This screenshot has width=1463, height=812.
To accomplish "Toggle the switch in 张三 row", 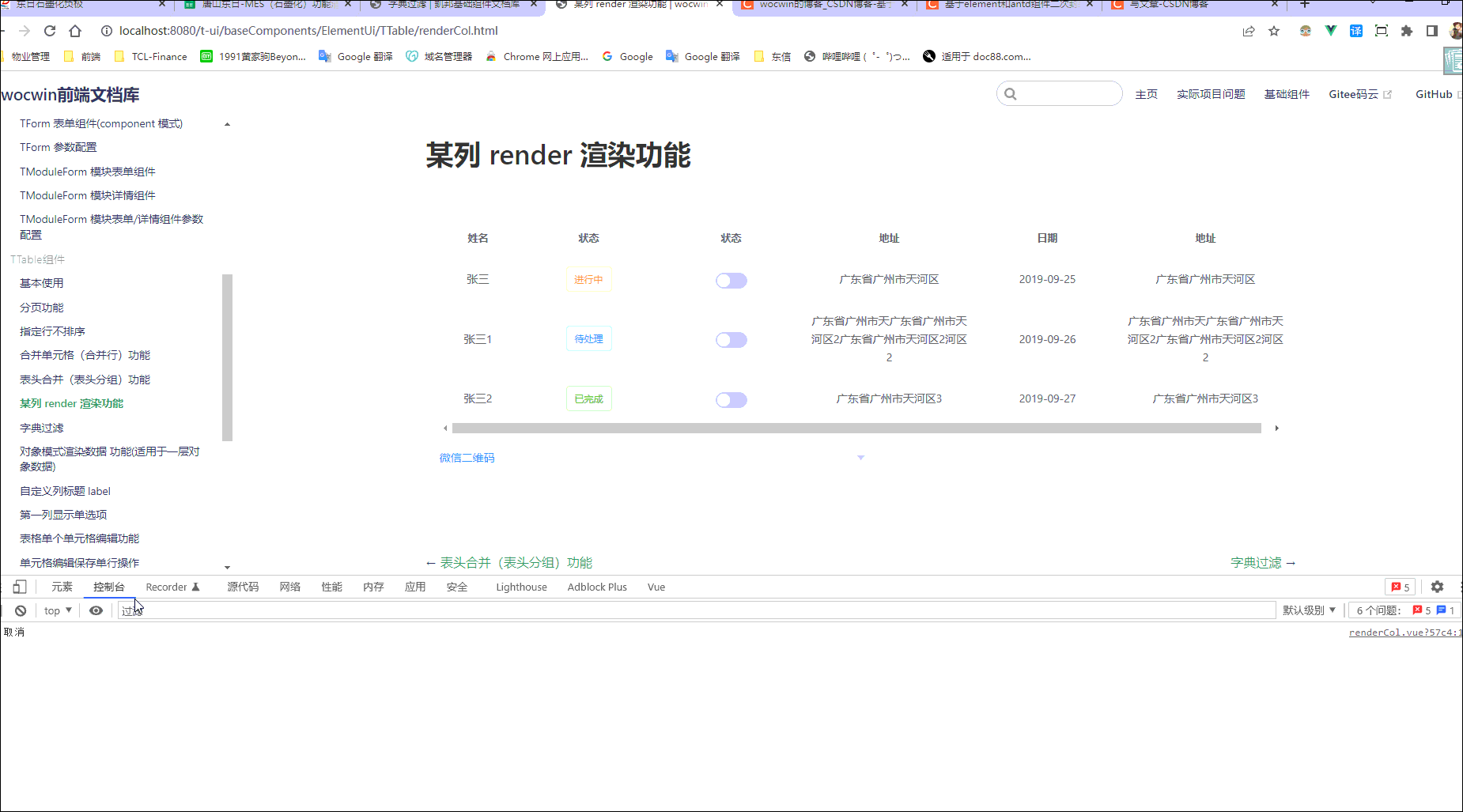I will pos(731,280).
